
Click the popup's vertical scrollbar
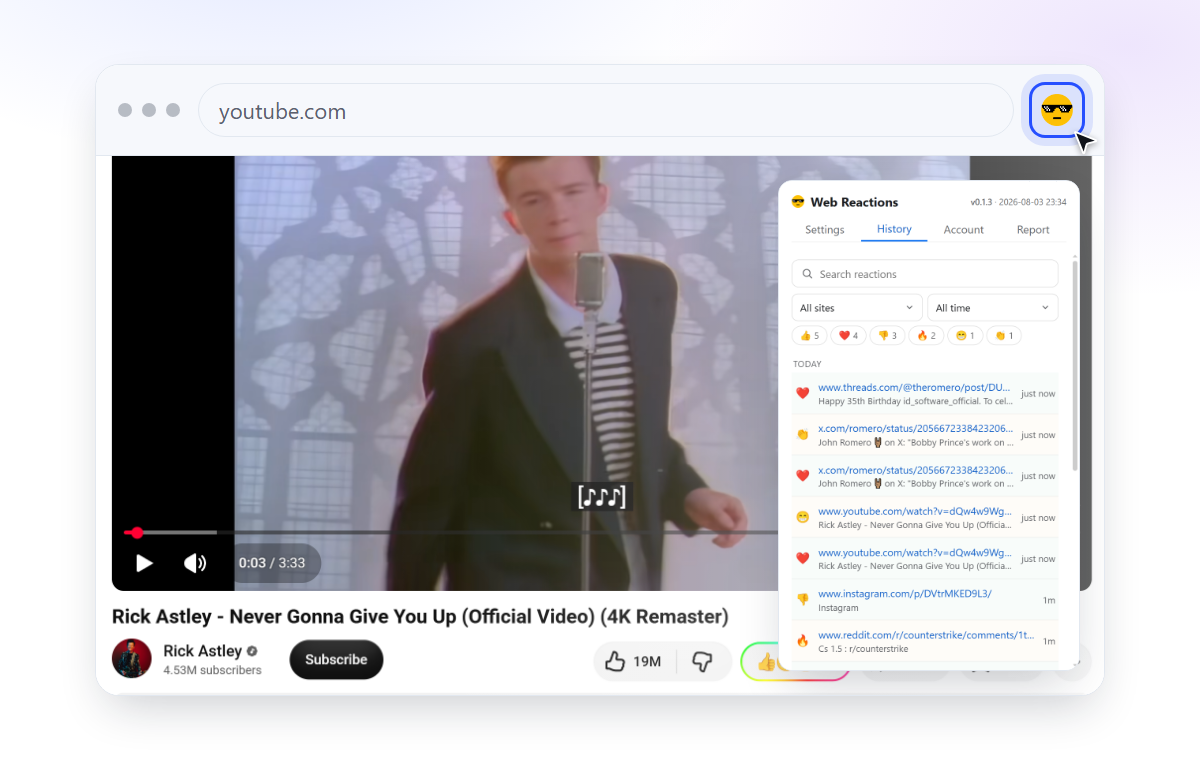point(1075,365)
